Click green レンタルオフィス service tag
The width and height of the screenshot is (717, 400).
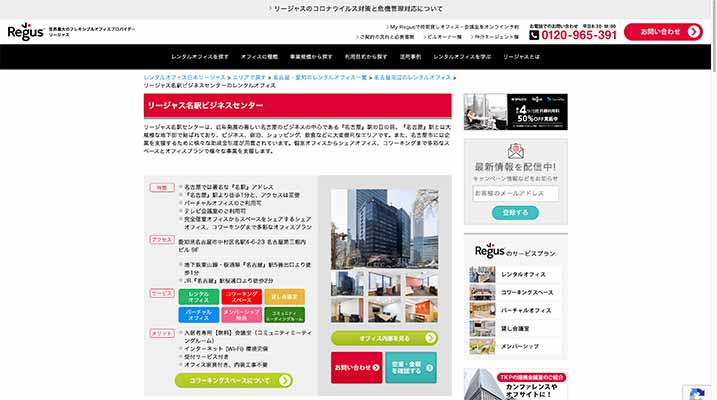[198, 297]
